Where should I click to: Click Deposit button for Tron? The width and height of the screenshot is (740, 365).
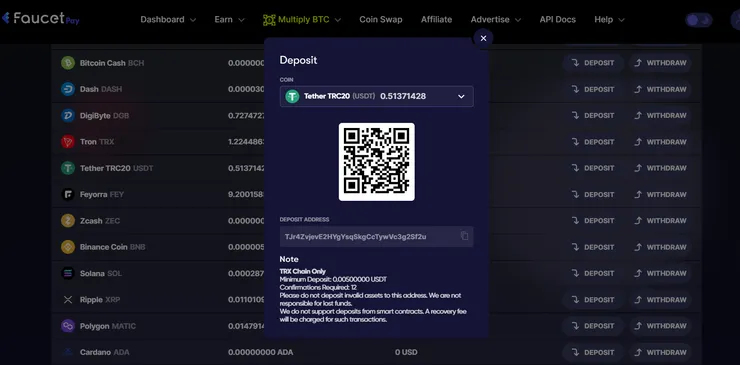pyautogui.click(x=593, y=142)
